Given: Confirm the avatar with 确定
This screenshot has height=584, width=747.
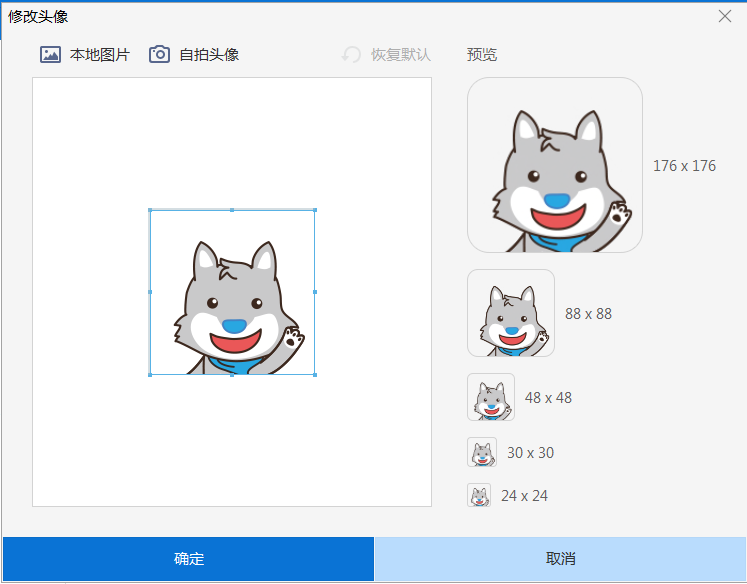Looking at the screenshot, I should tap(188, 559).
